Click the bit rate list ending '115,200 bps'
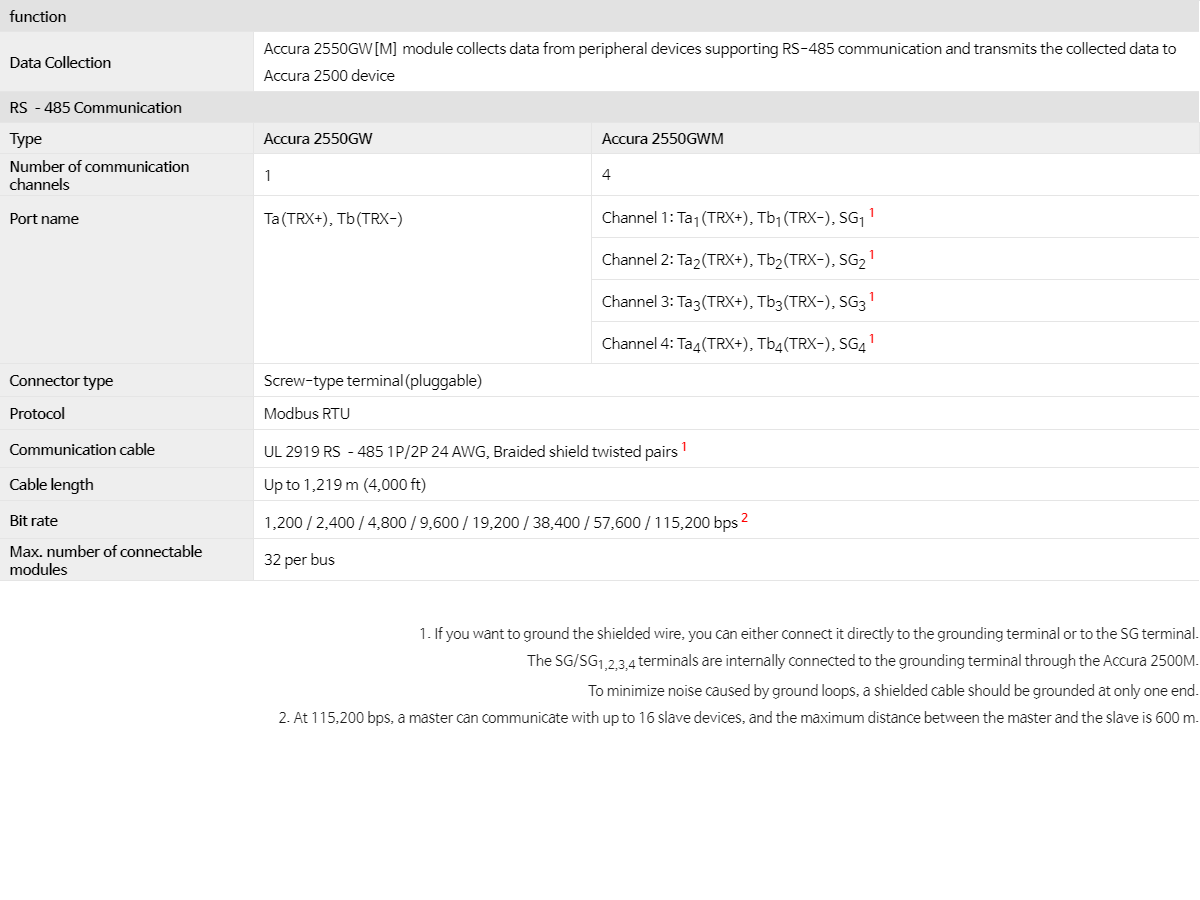Screen dimensions: 1200x900 tap(506, 521)
